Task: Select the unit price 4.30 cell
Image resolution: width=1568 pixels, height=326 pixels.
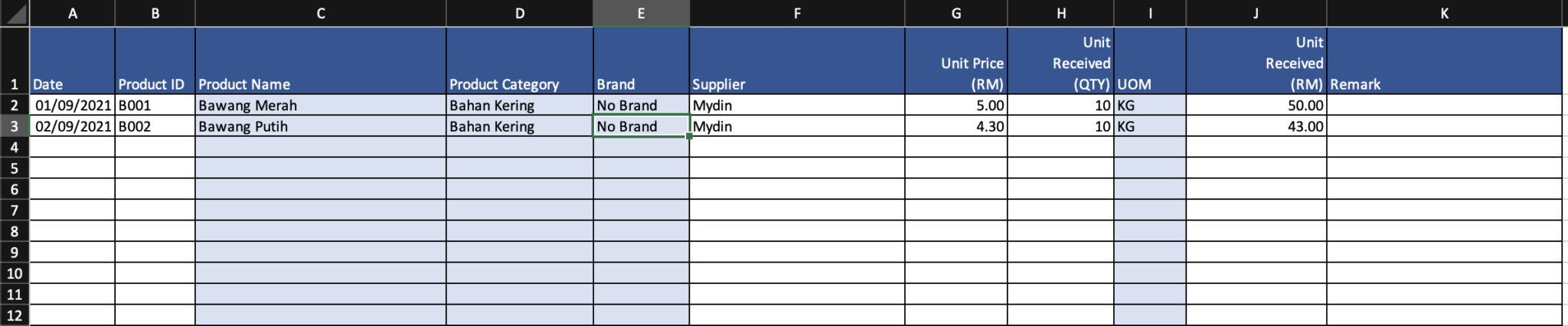Action: pos(955,126)
